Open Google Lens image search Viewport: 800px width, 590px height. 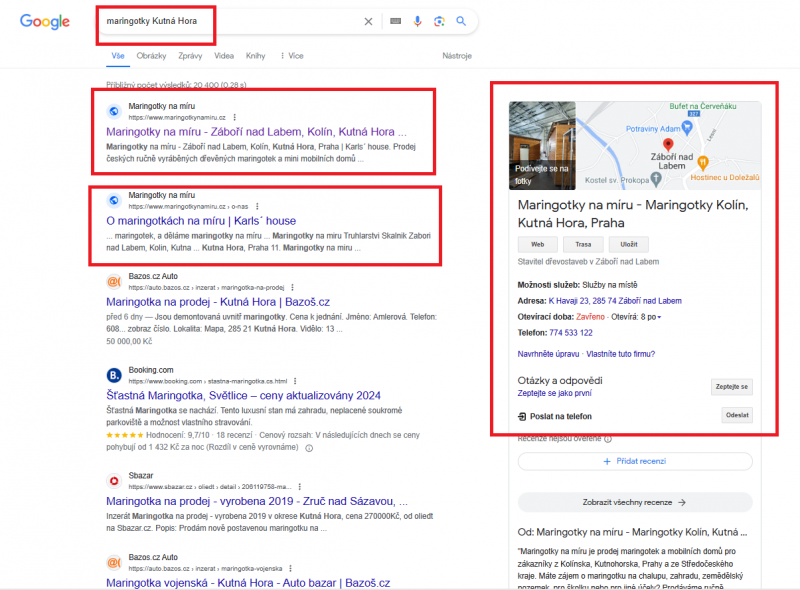click(439, 21)
